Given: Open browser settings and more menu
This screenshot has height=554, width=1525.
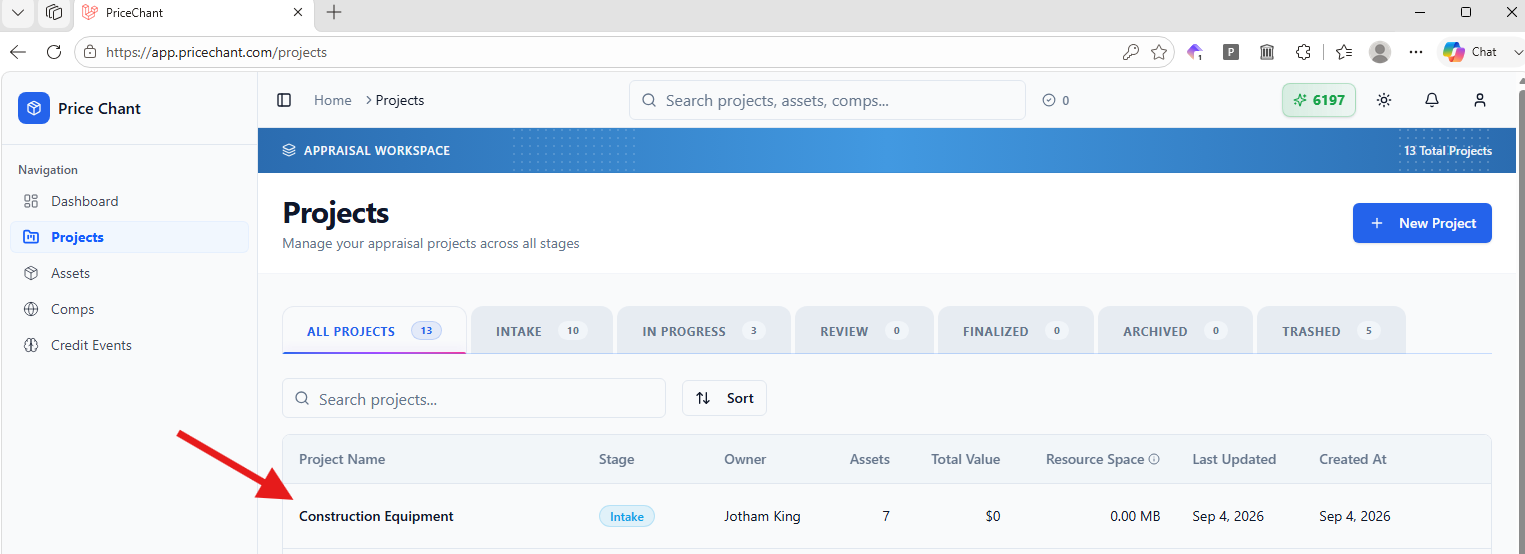Looking at the screenshot, I should pyautogui.click(x=1416, y=52).
